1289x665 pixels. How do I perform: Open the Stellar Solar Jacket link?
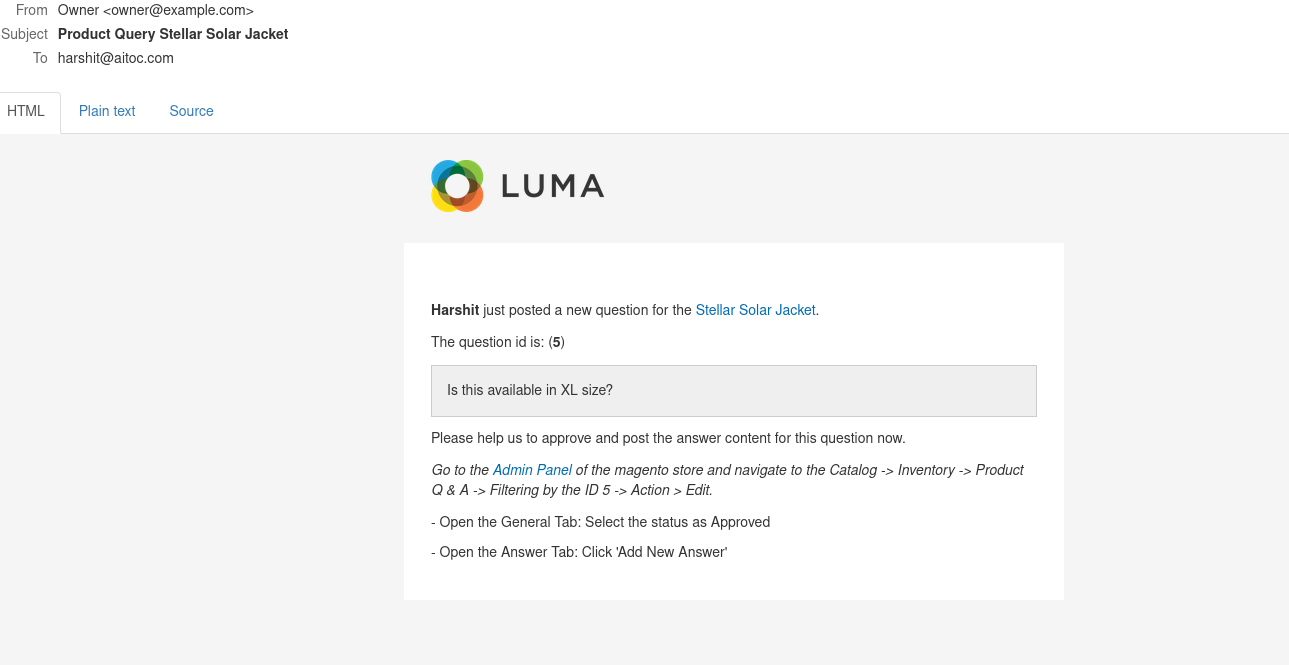point(755,310)
